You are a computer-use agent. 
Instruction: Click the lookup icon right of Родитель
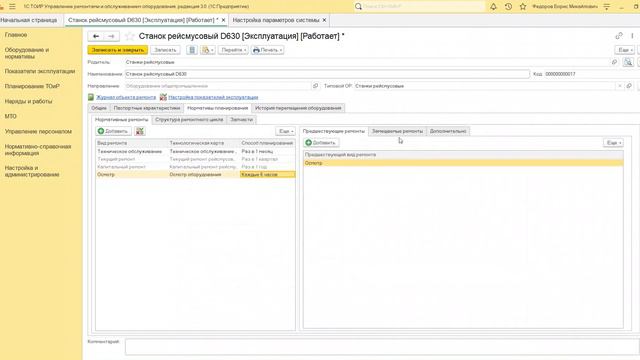(628, 62)
